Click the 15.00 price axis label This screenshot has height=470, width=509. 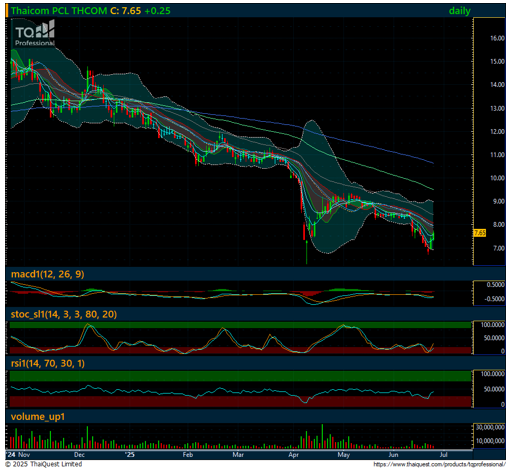click(x=497, y=62)
